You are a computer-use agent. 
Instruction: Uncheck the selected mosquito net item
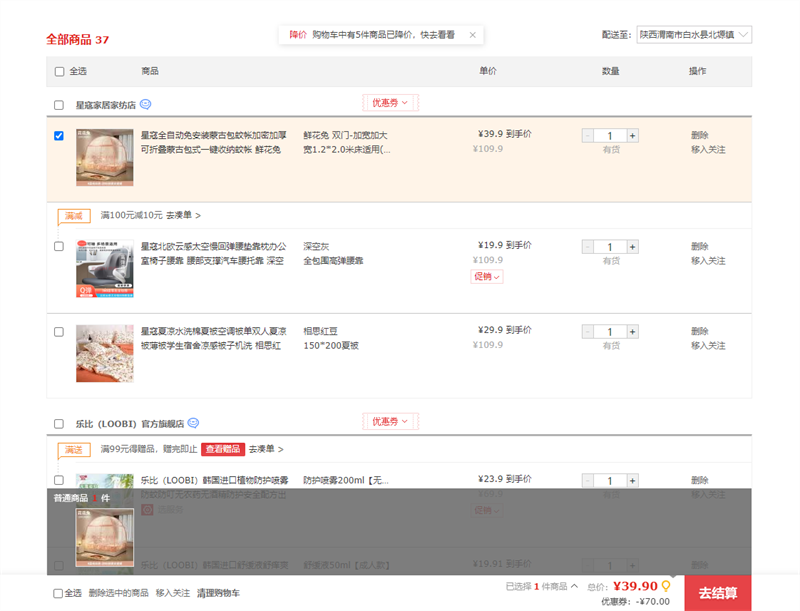(59, 136)
